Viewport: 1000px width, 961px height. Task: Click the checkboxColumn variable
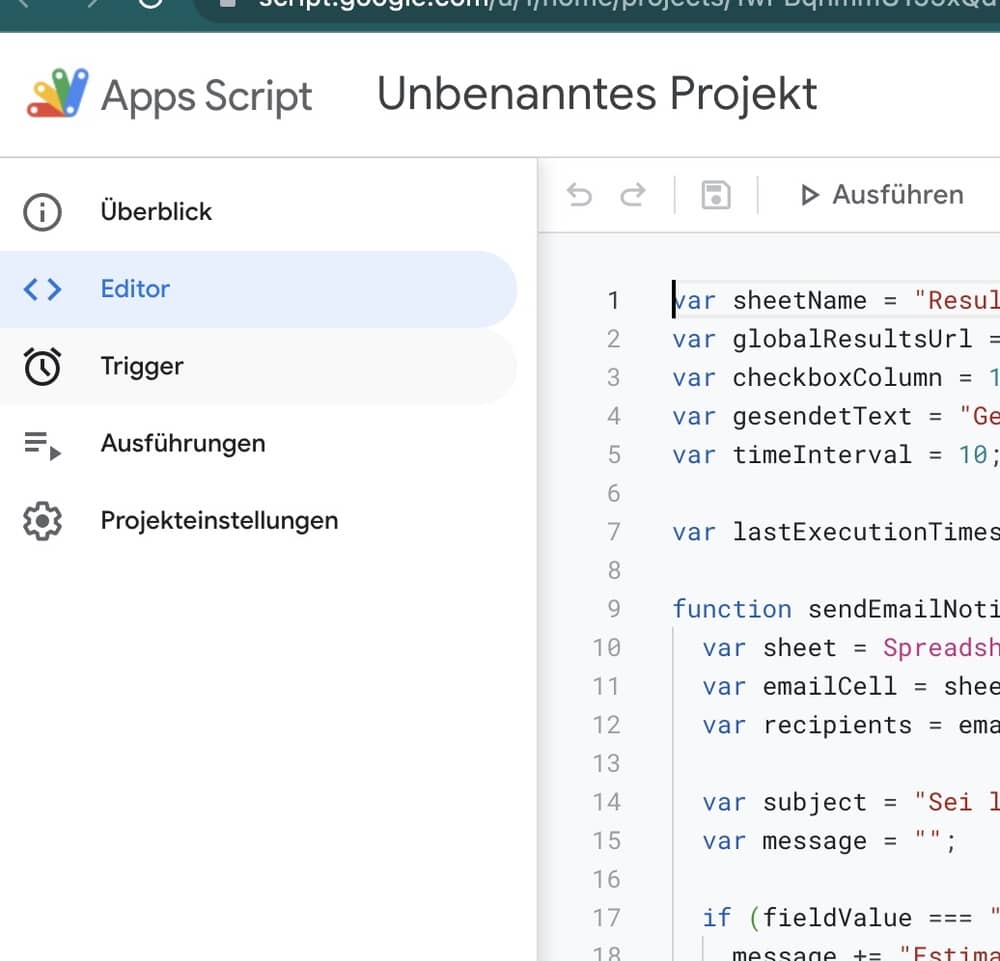pos(837,378)
